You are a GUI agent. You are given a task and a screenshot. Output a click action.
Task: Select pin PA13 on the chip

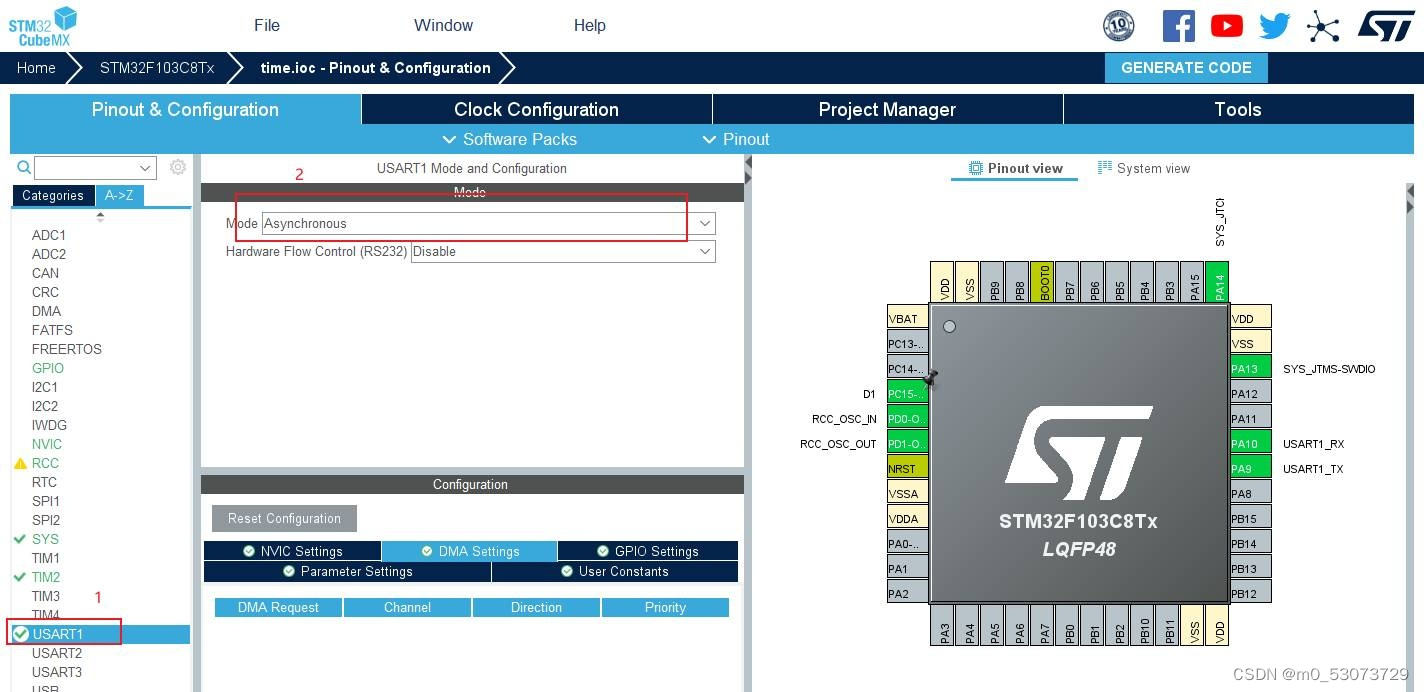pyautogui.click(x=1250, y=368)
